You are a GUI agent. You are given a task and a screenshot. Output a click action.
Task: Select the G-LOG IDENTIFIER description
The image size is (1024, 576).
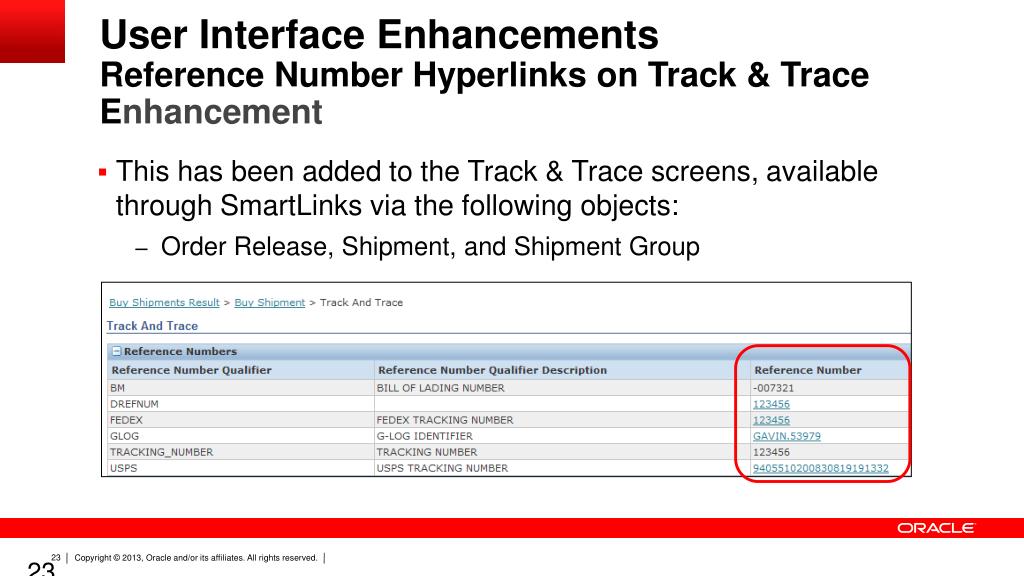click(x=424, y=436)
